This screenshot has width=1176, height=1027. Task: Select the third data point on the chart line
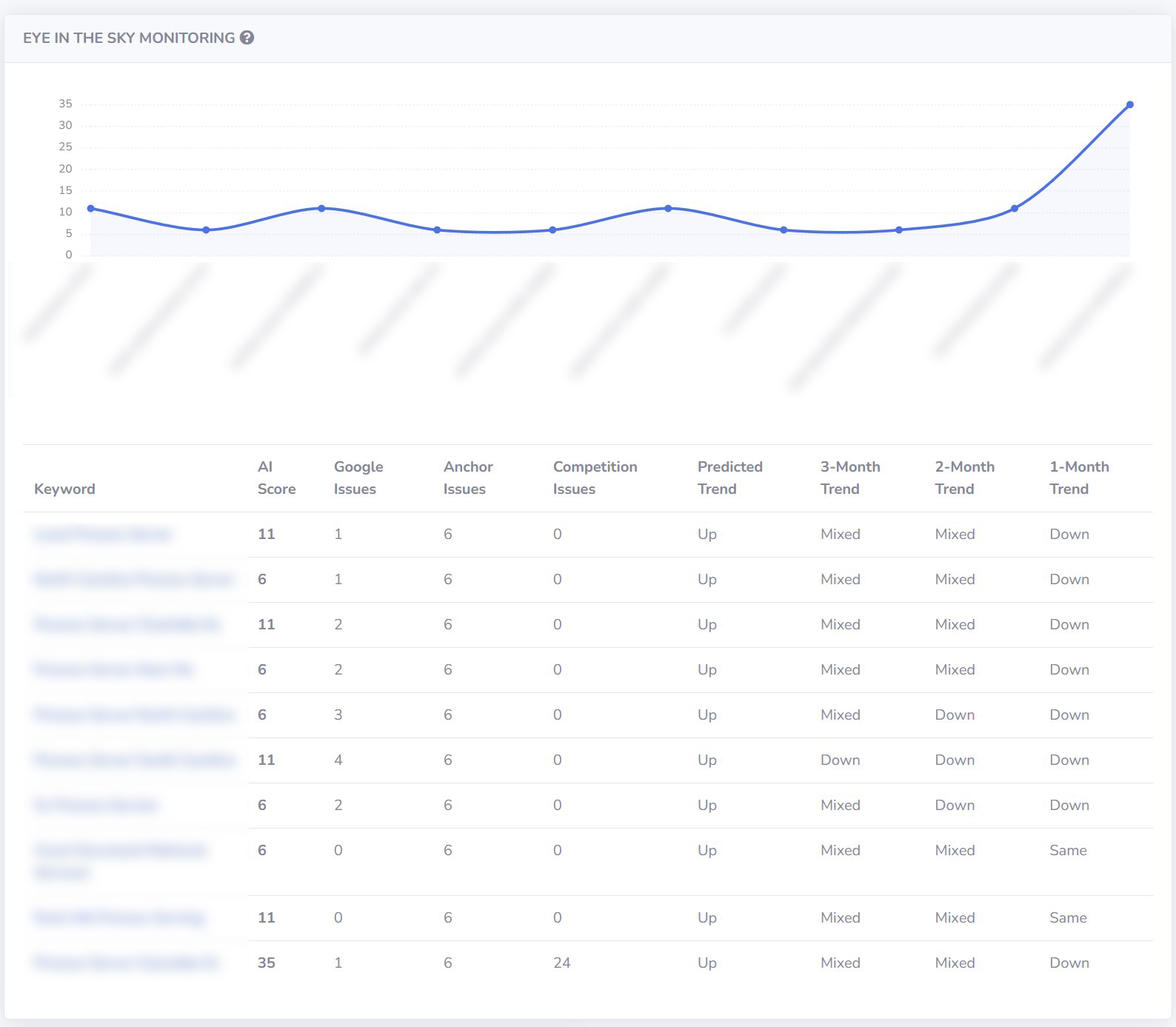pos(321,209)
